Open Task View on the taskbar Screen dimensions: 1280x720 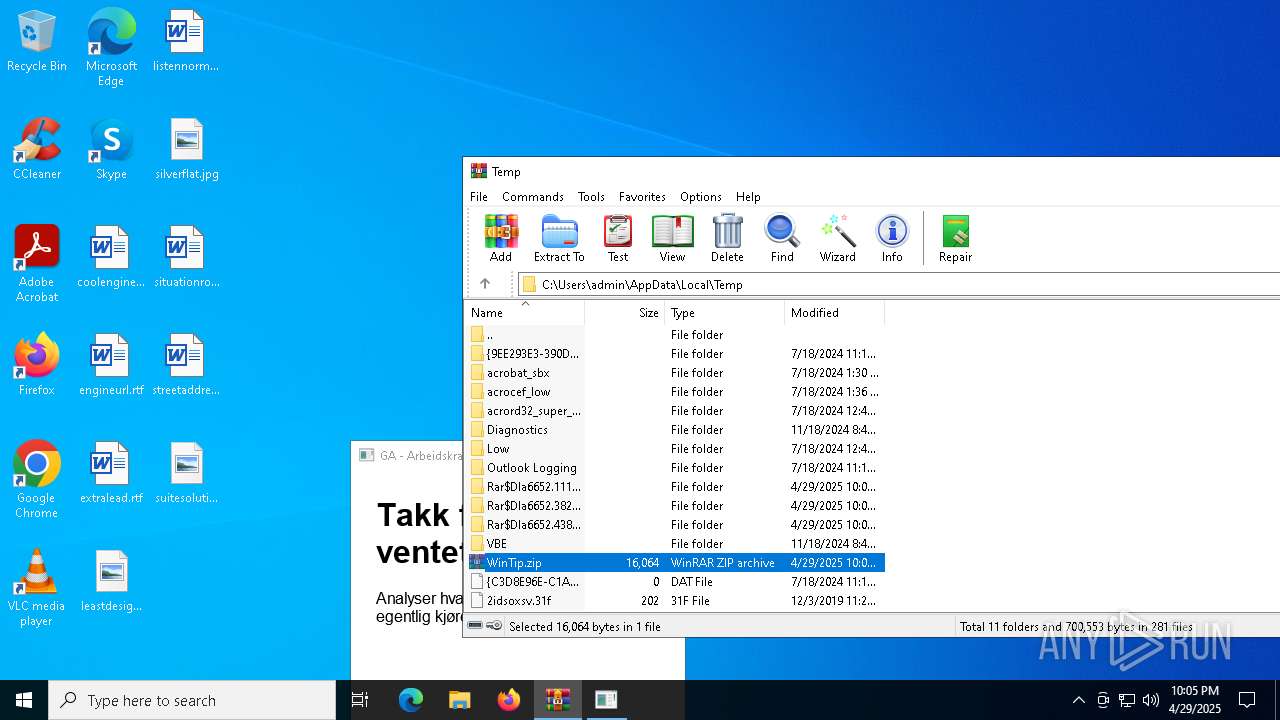pyautogui.click(x=360, y=700)
